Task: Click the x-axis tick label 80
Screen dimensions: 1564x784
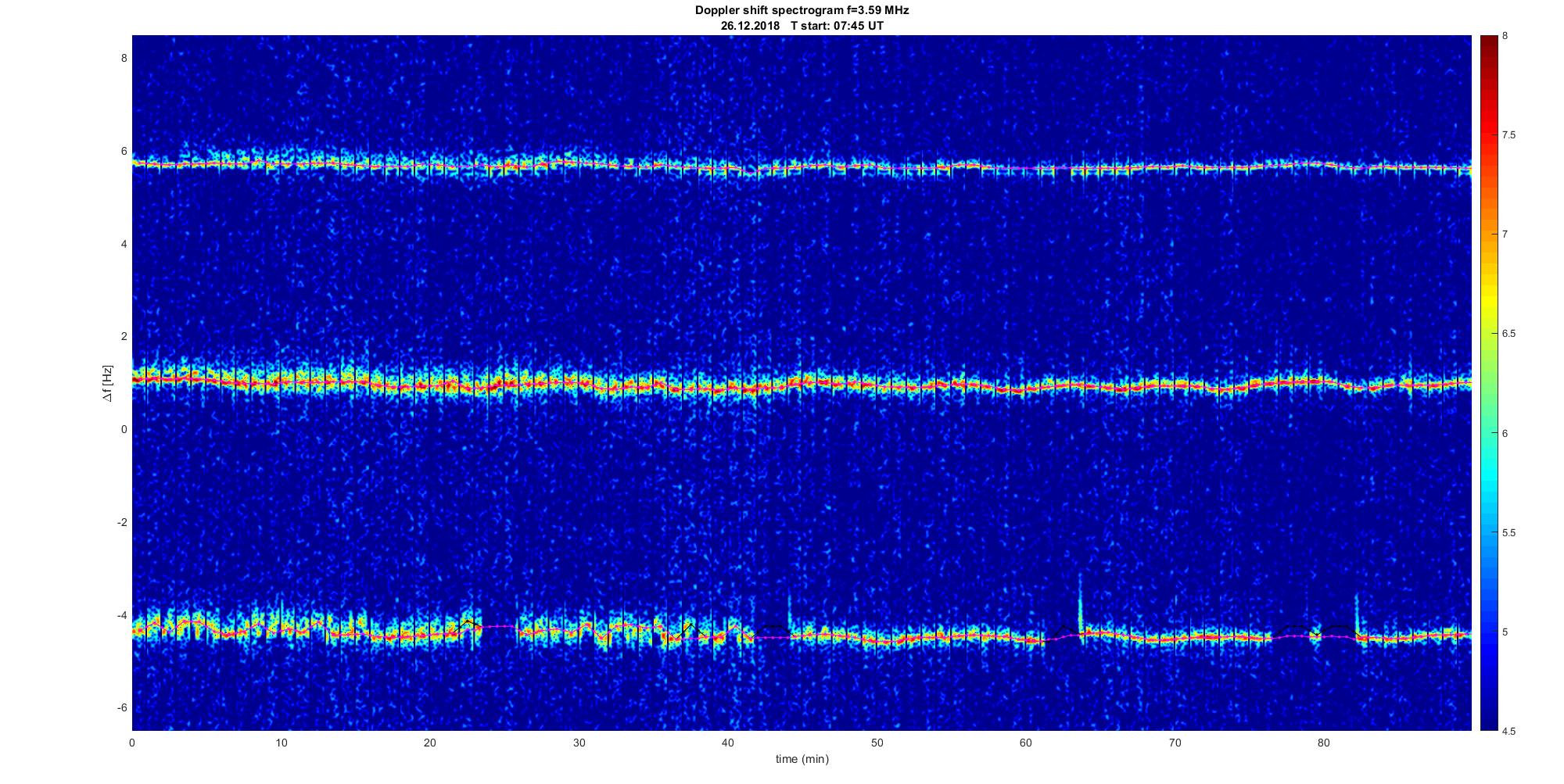Action: (x=1323, y=743)
